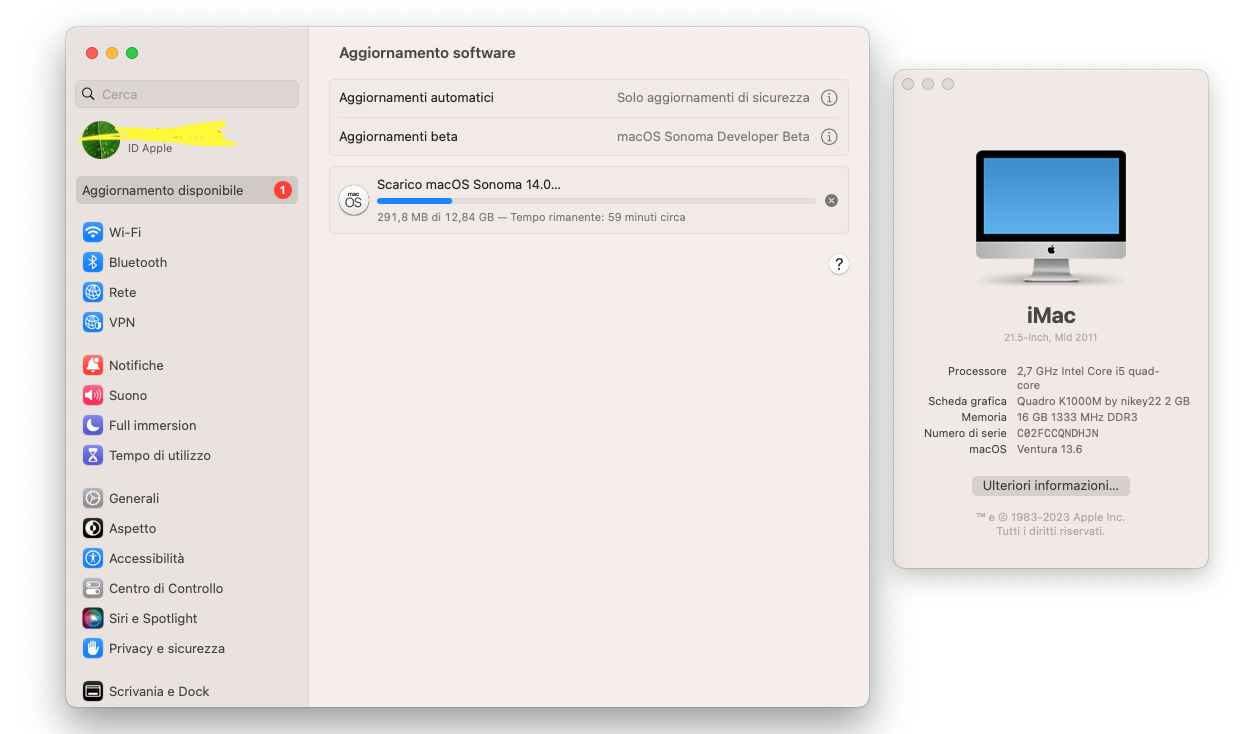Open Accessibilità icon in sidebar
This screenshot has width=1244, height=734.
coord(93,558)
